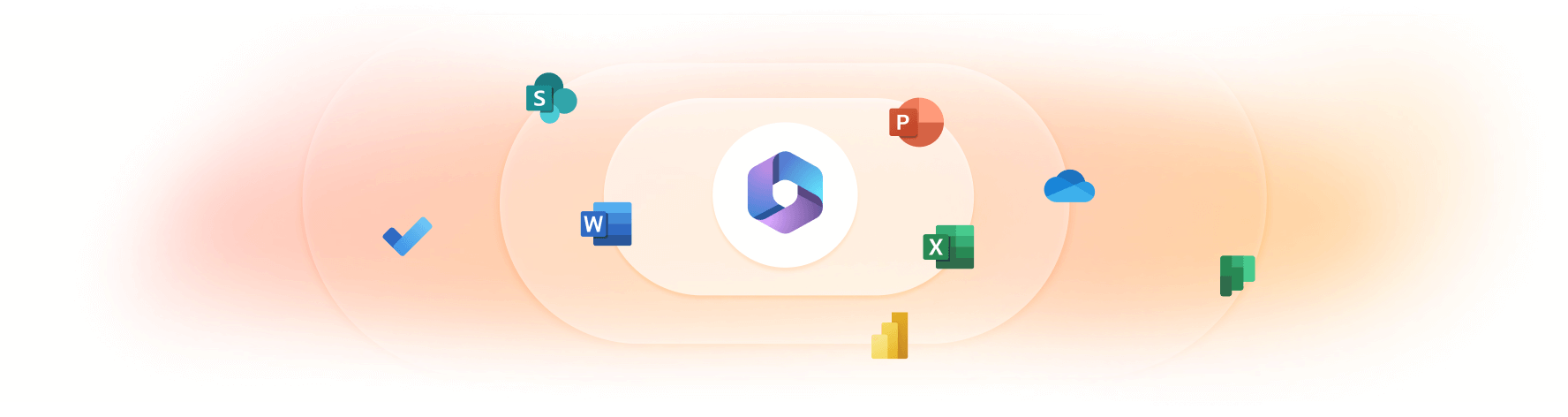Click the SharePoint icon
This screenshot has height=417, width=1568.
[551, 98]
